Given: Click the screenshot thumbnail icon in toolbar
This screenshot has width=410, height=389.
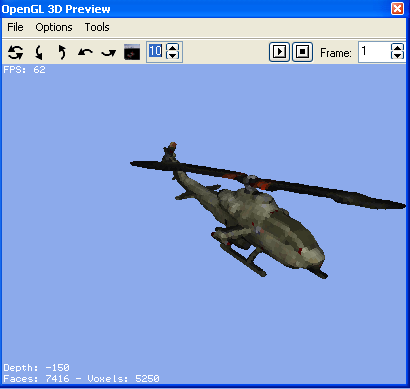Looking at the screenshot, I should click(132, 52).
